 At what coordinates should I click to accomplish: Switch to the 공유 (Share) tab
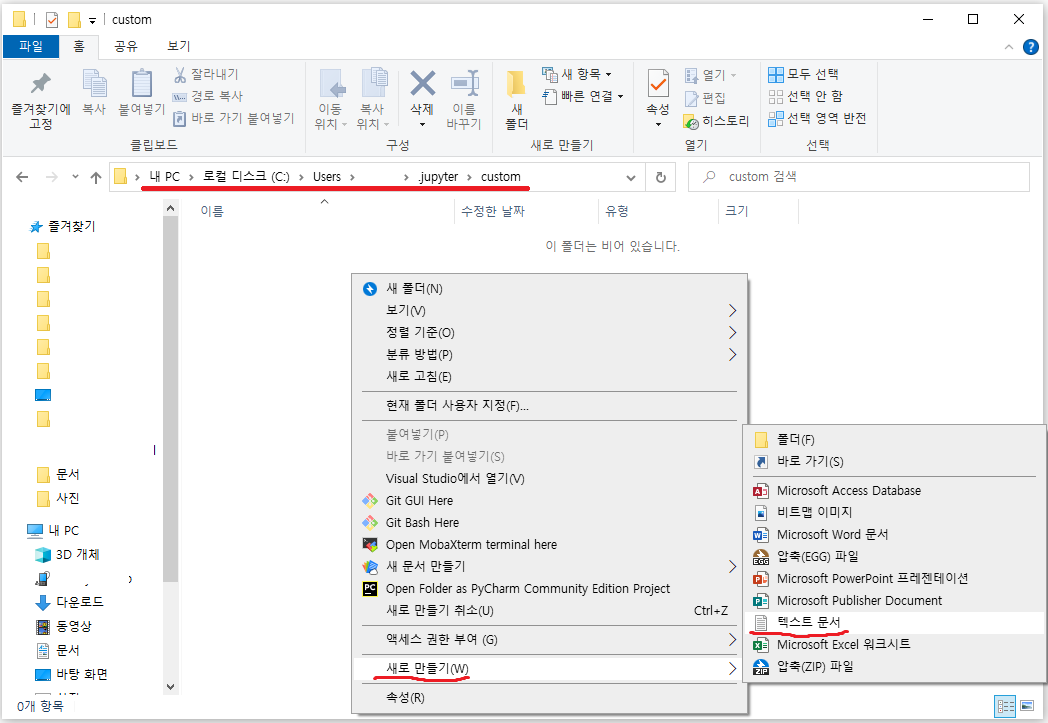tap(125, 46)
